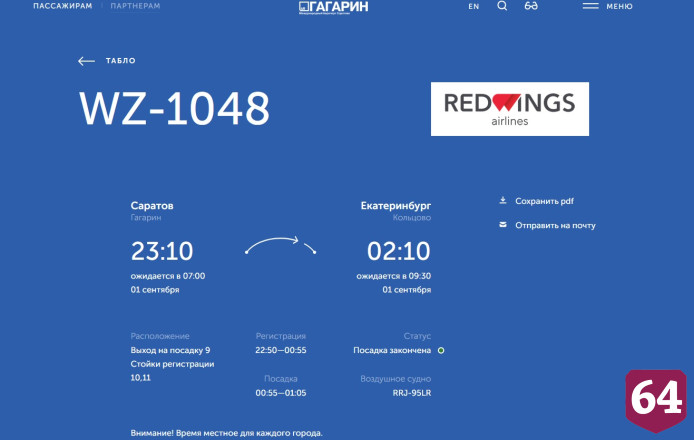
Task: Click departure time 23:10
Action: tap(162, 251)
